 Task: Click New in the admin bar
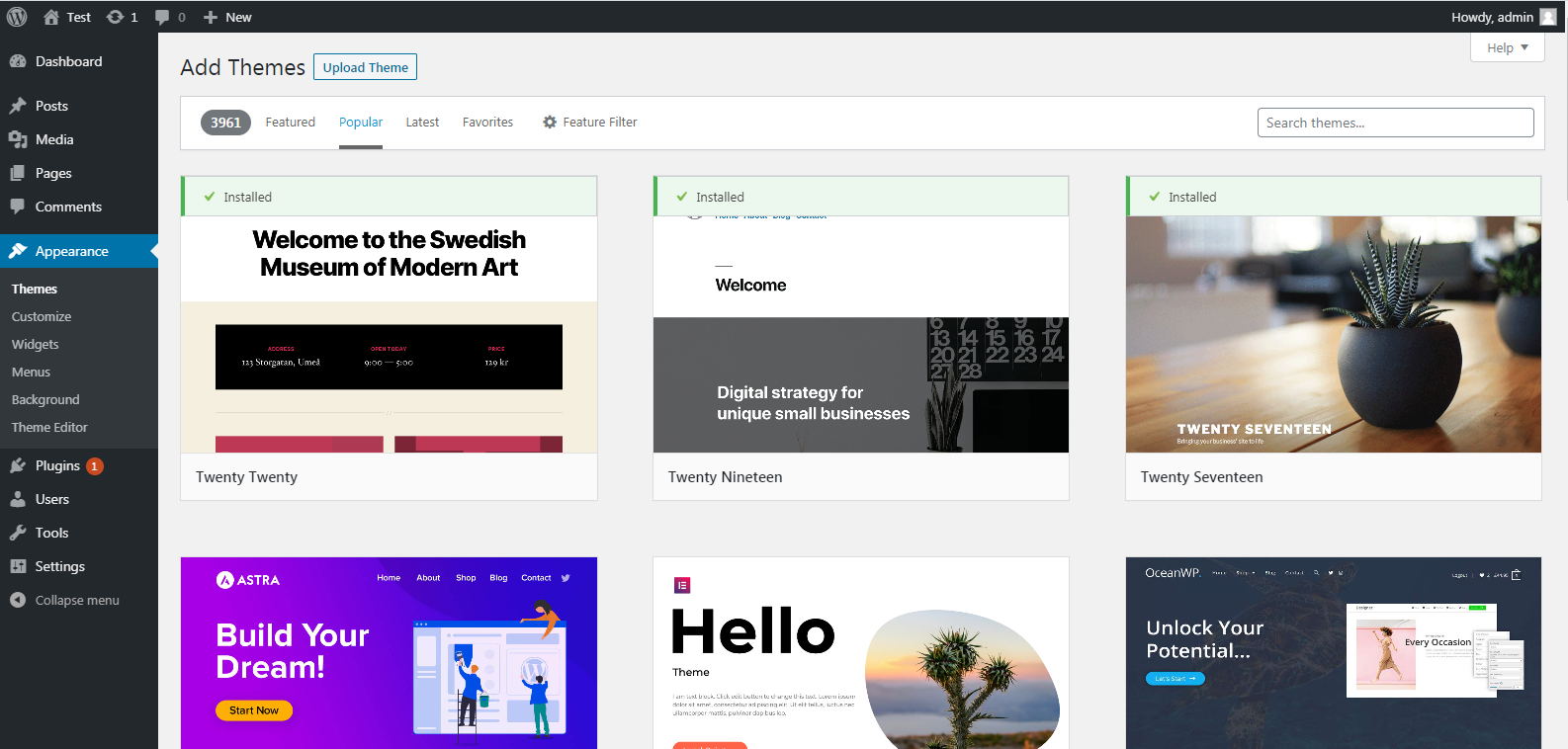pyautogui.click(x=238, y=17)
